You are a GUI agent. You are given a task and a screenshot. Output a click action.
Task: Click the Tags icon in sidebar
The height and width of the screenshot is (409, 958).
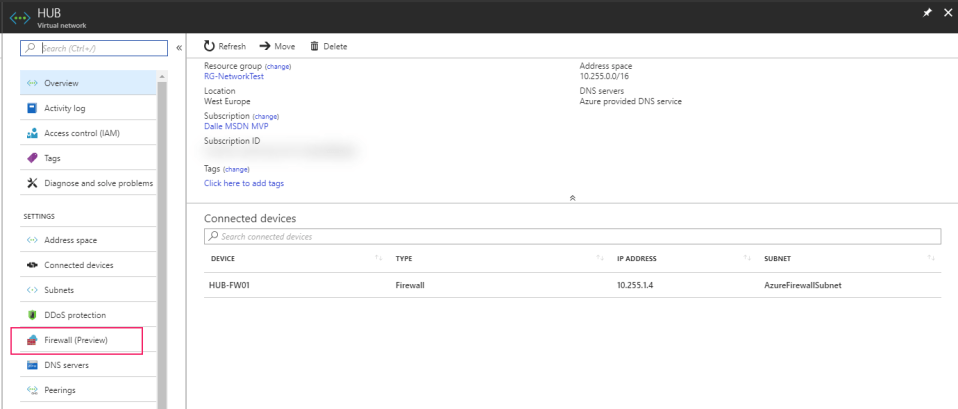32,158
